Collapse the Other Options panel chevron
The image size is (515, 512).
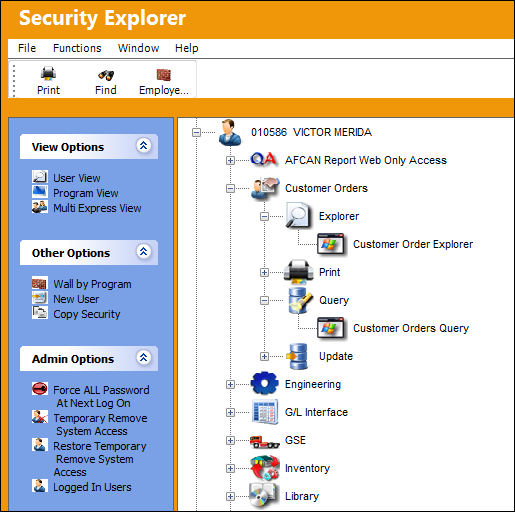(144, 251)
